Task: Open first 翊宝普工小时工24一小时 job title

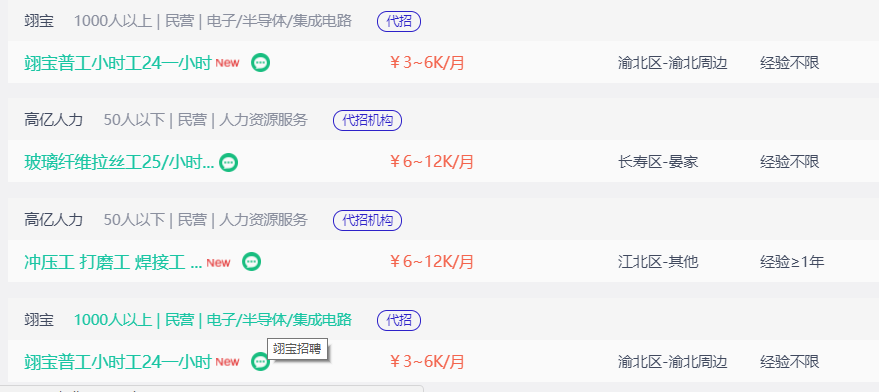Action: (x=118, y=63)
